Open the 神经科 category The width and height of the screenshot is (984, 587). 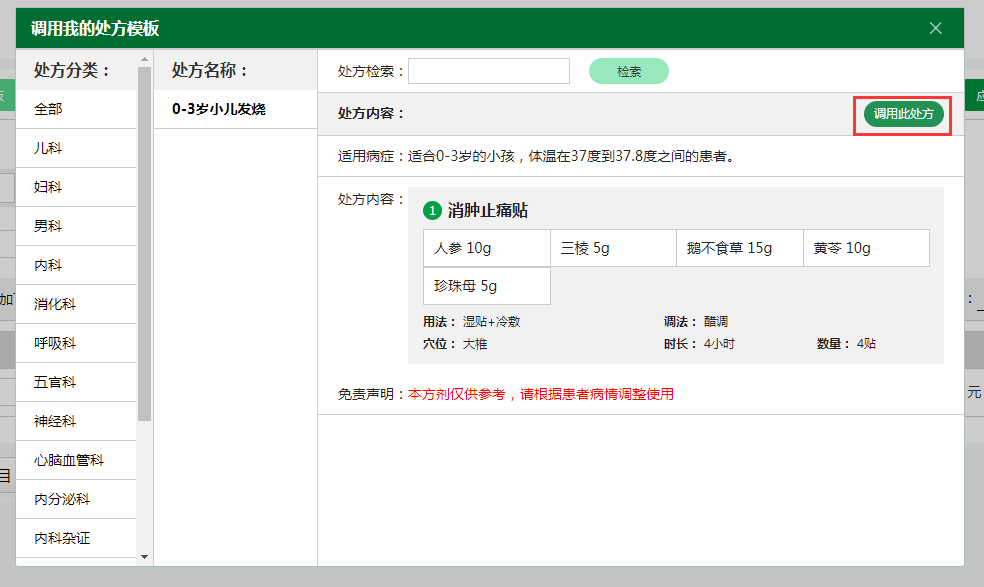[x=76, y=421]
